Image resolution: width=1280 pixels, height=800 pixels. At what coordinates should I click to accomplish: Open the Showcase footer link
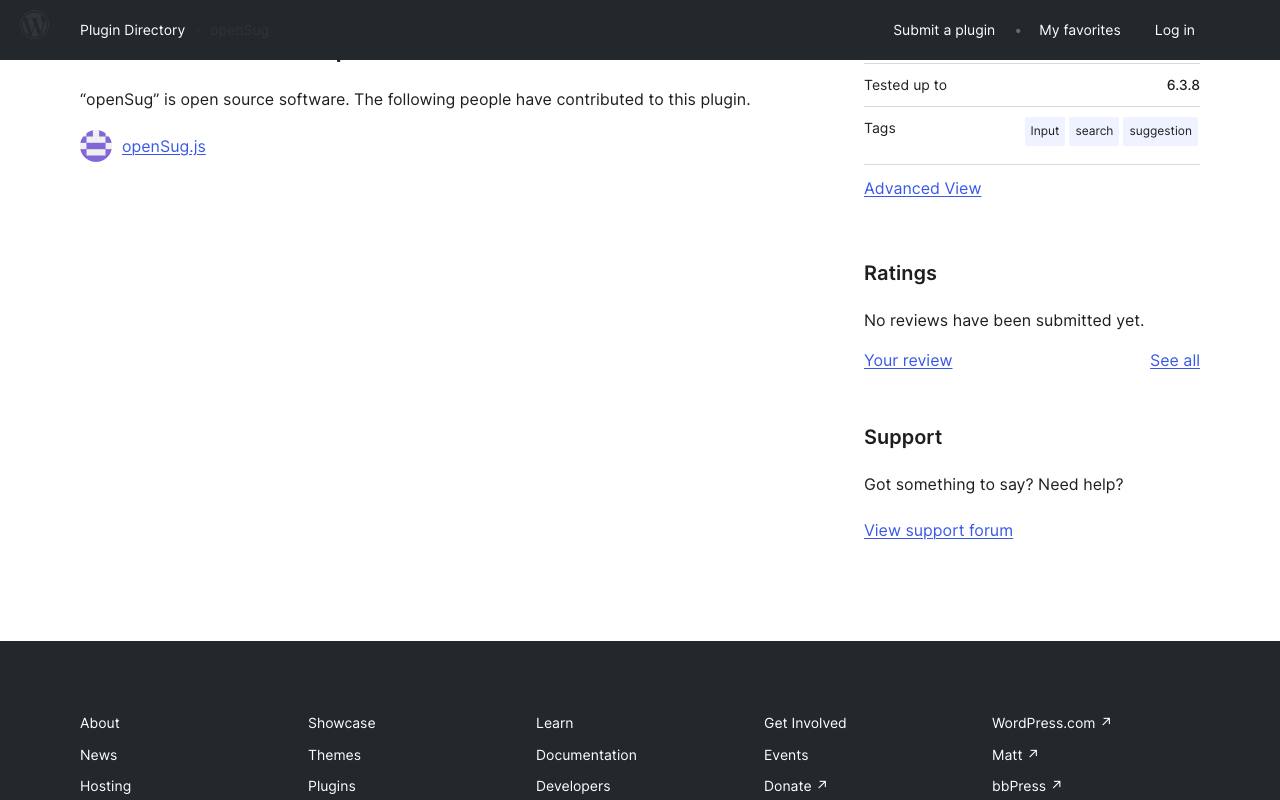[341, 723]
